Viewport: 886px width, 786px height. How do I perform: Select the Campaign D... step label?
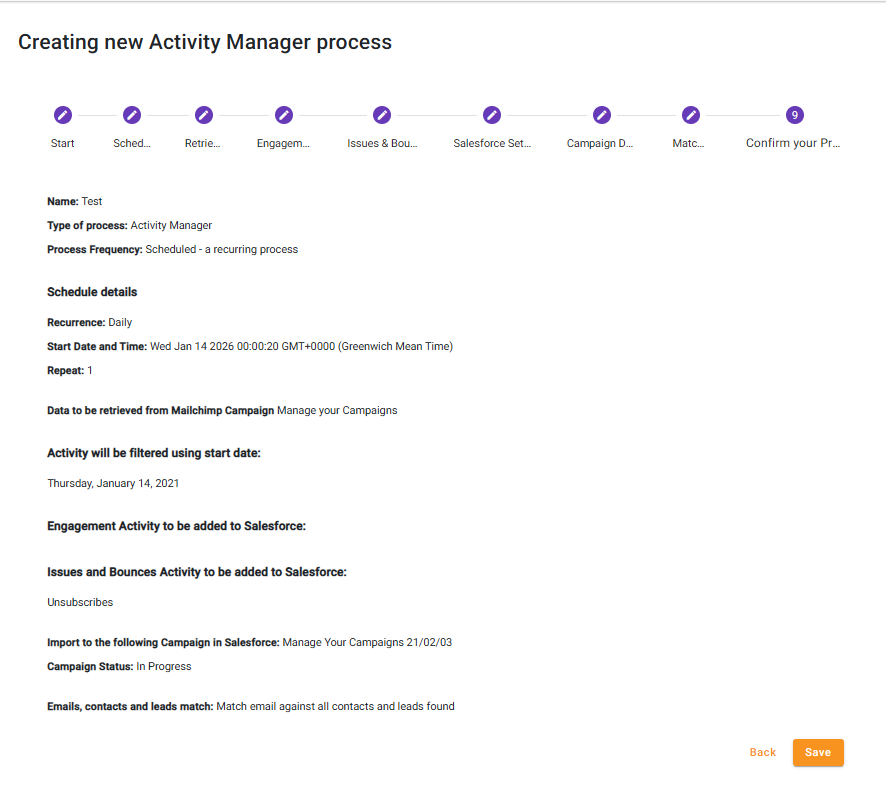pyautogui.click(x=600, y=143)
